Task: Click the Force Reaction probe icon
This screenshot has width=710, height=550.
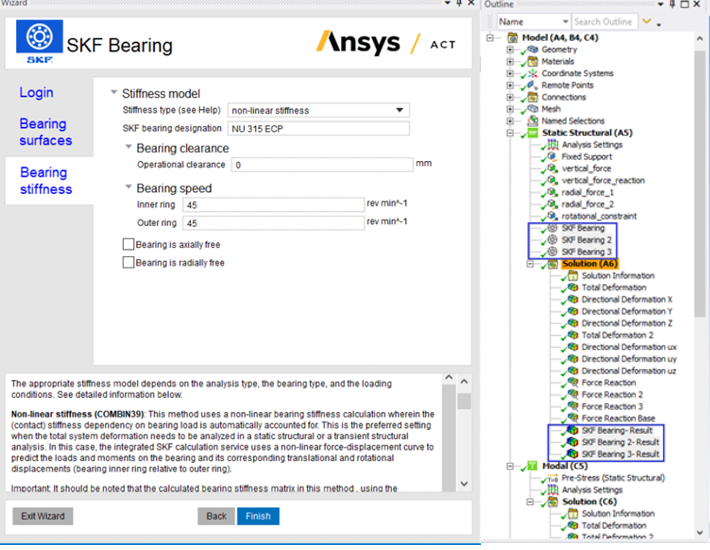Action: [573, 383]
